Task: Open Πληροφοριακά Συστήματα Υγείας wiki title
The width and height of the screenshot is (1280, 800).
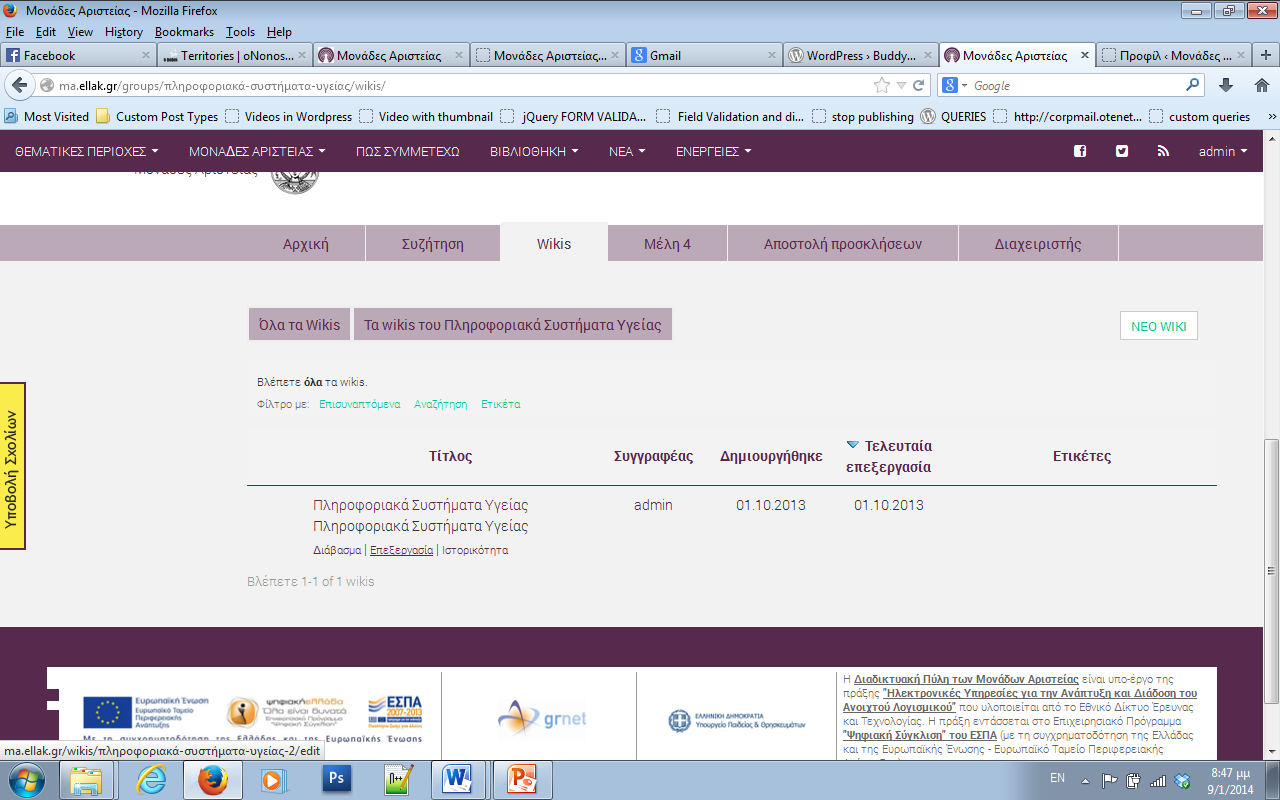Action: [x=421, y=505]
